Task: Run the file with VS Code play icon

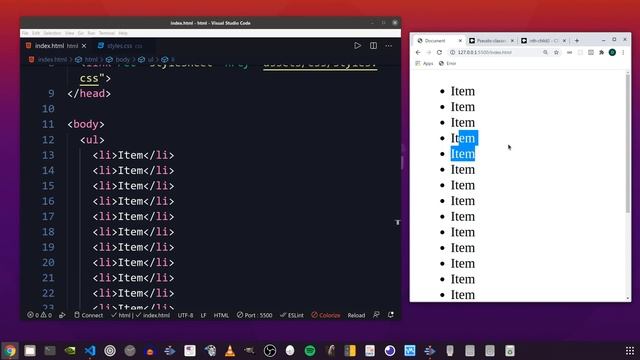Action: (x=358, y=46)
